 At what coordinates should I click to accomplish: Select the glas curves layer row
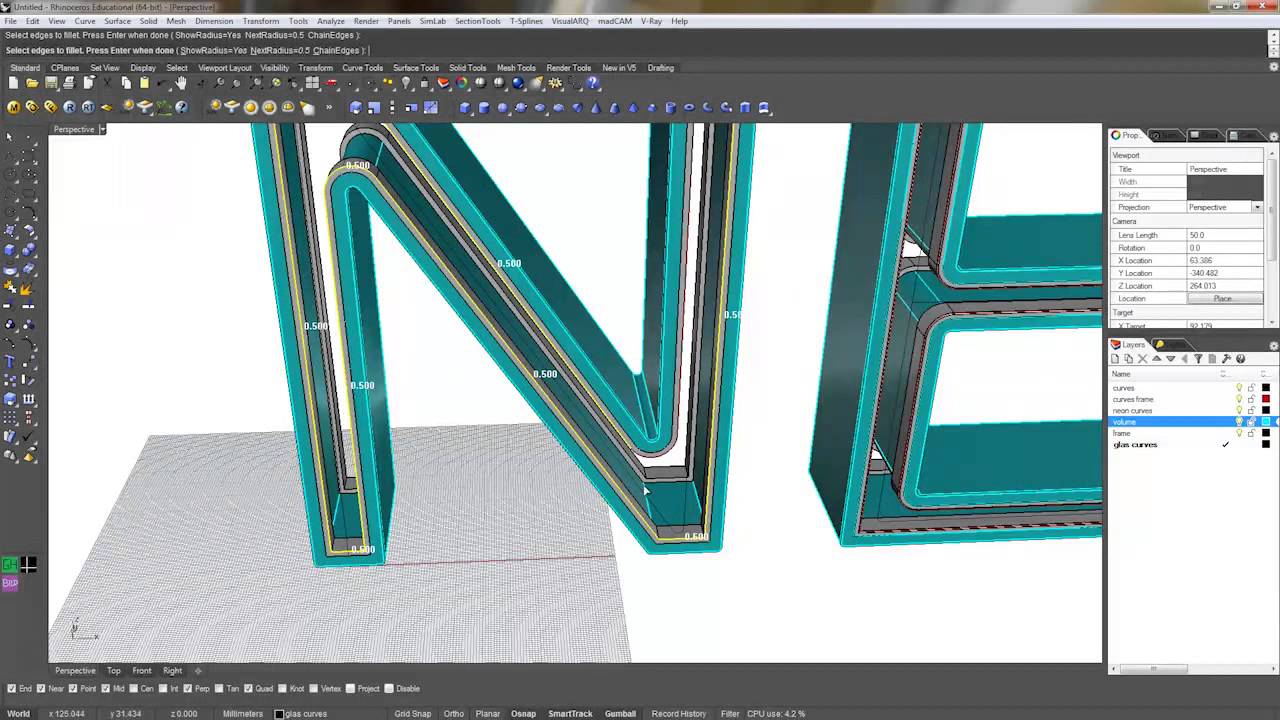pyautogui.click(x=1190, y=445)
